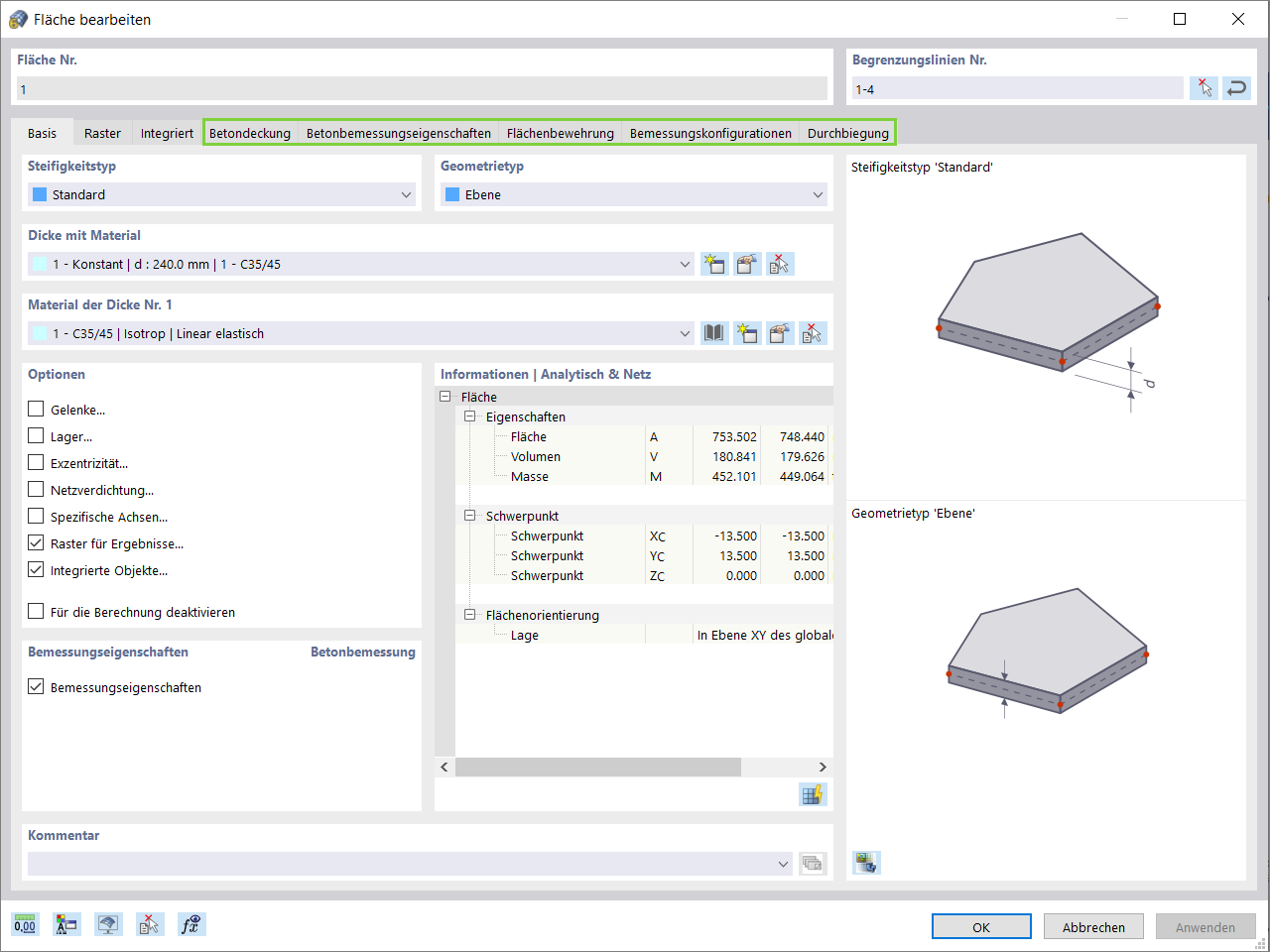
Task: Open the Flächenbewehrung tab
Action: [561, 133]
